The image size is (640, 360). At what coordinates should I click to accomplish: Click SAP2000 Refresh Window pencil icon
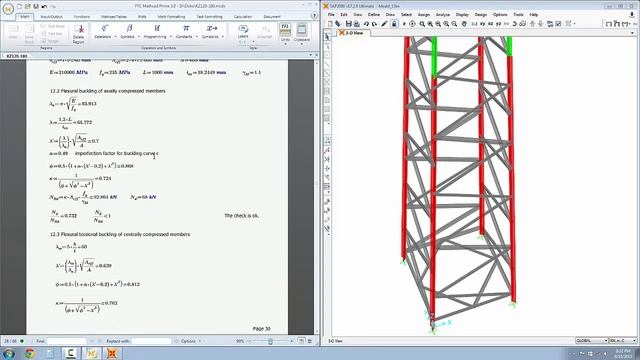tap(384, 24)
